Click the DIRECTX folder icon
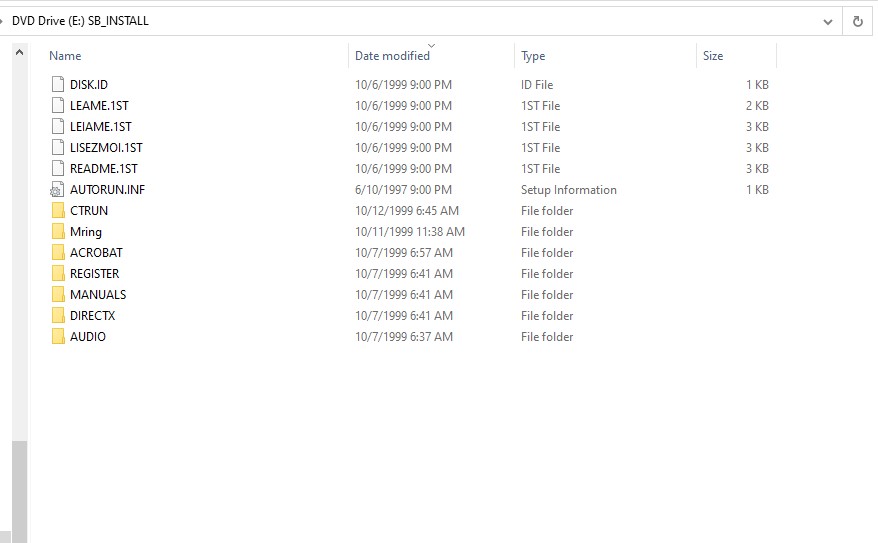 pyautogui.click(x=58, y=316)
